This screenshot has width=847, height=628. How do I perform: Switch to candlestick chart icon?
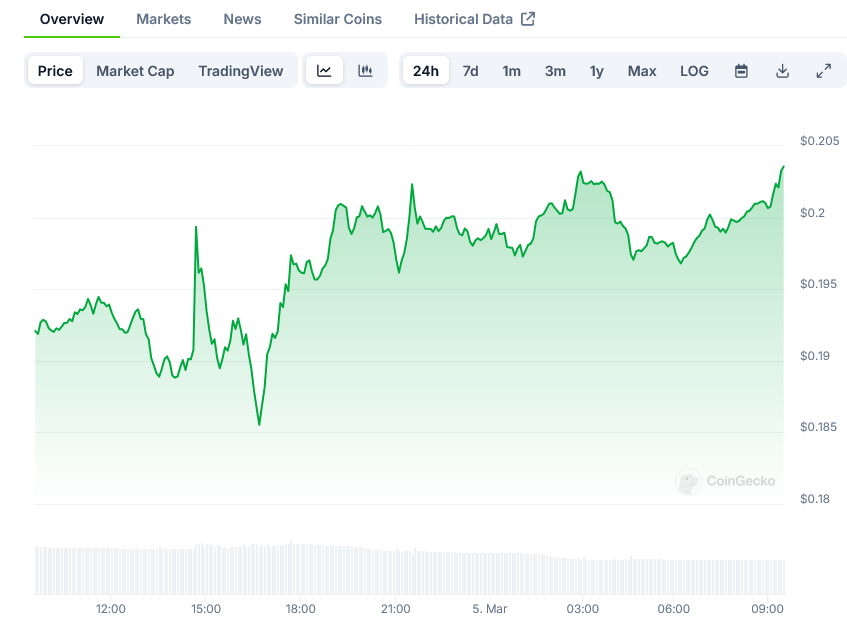pos(365,71)
